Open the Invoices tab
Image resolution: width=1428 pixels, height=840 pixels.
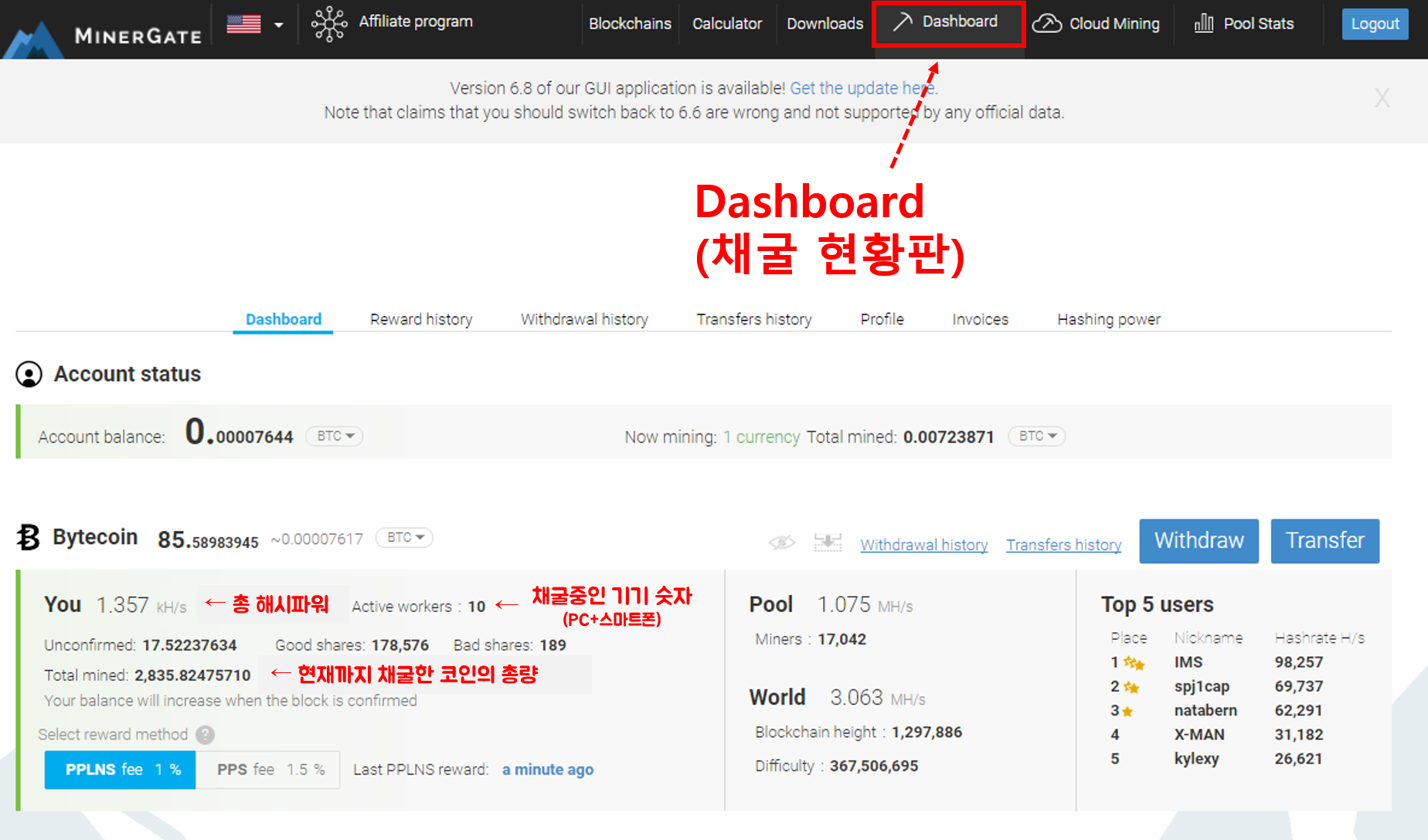(981, 319)
